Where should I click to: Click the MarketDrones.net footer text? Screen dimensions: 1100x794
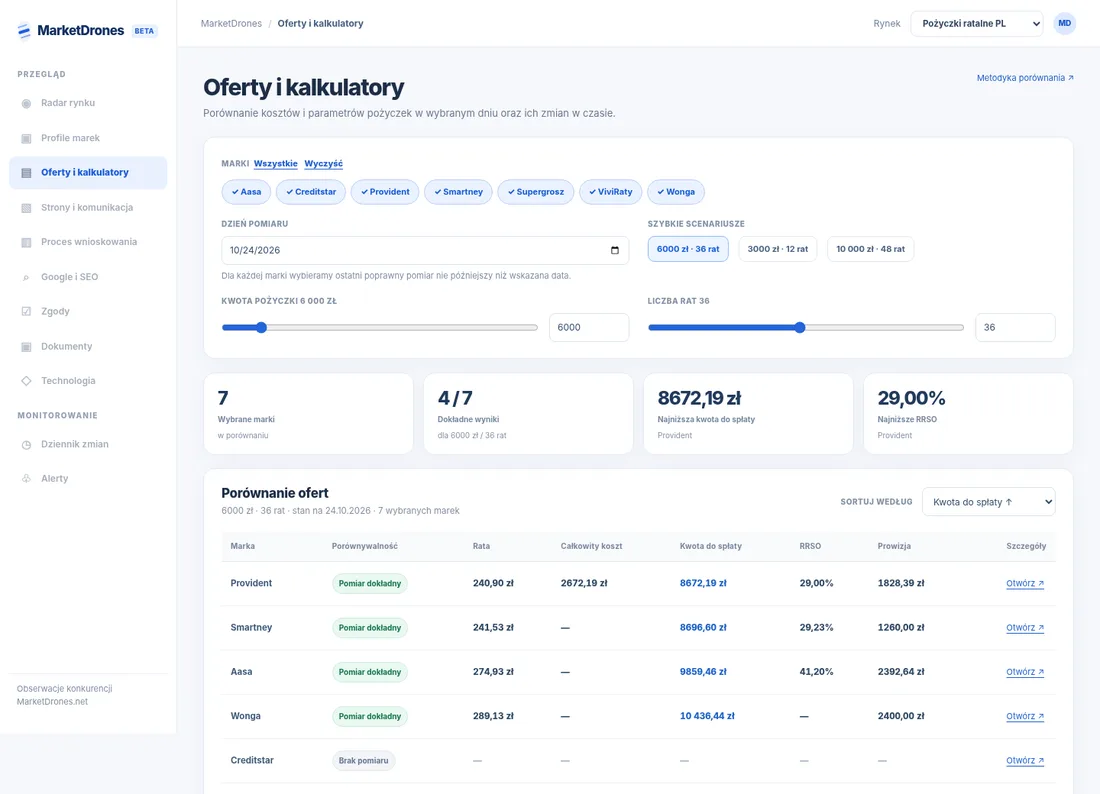click(x=53, y=702)
